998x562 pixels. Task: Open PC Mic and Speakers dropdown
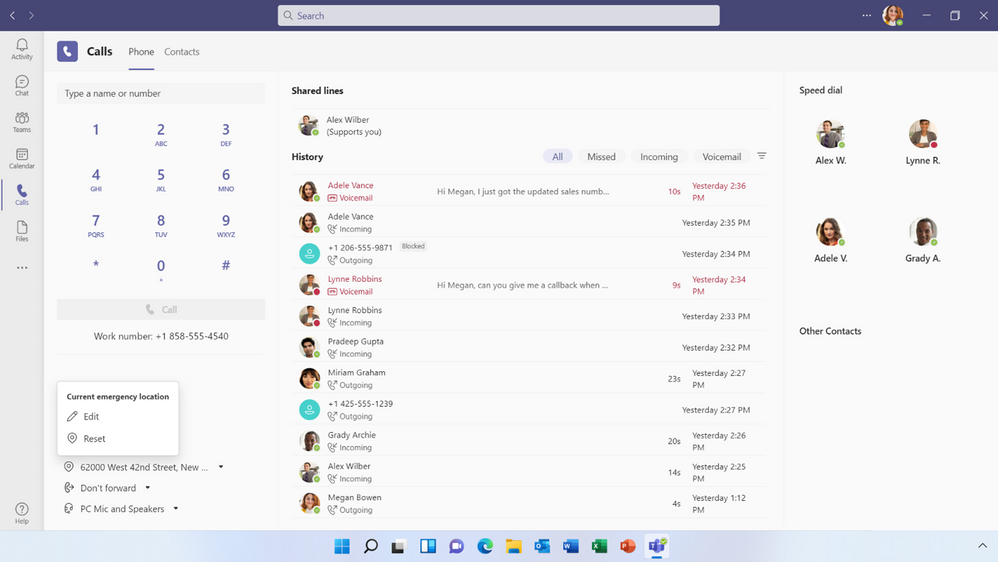point(176,509)
